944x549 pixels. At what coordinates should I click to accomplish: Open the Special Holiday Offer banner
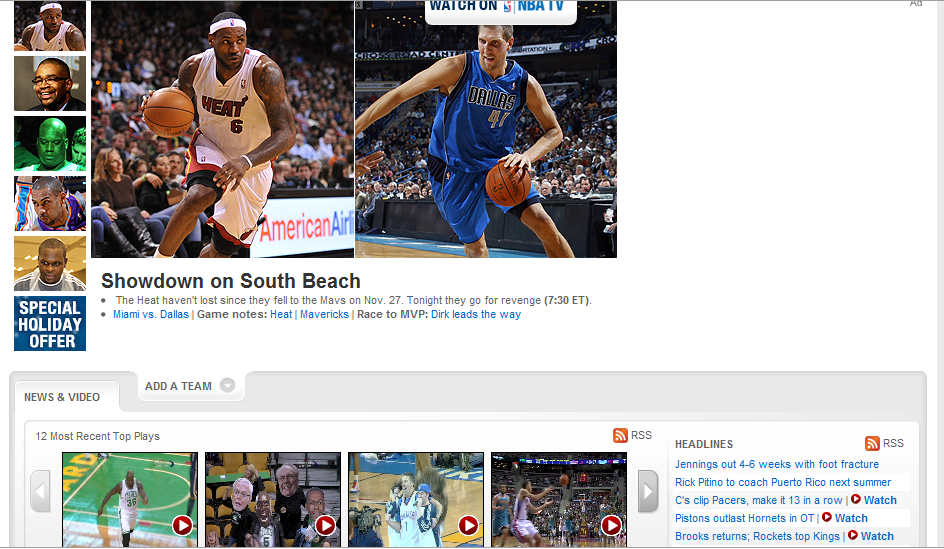tap(50, 324)
